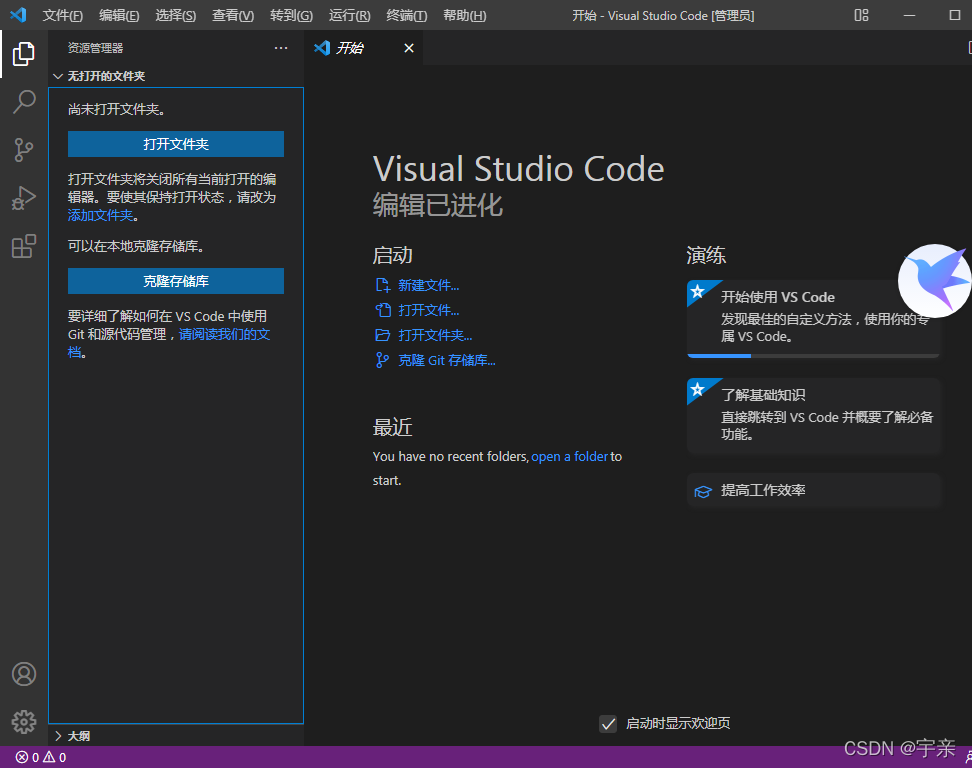The image size is (972, 768).
Task: Open the Search view in activity bar
Action: click(24, 102)
